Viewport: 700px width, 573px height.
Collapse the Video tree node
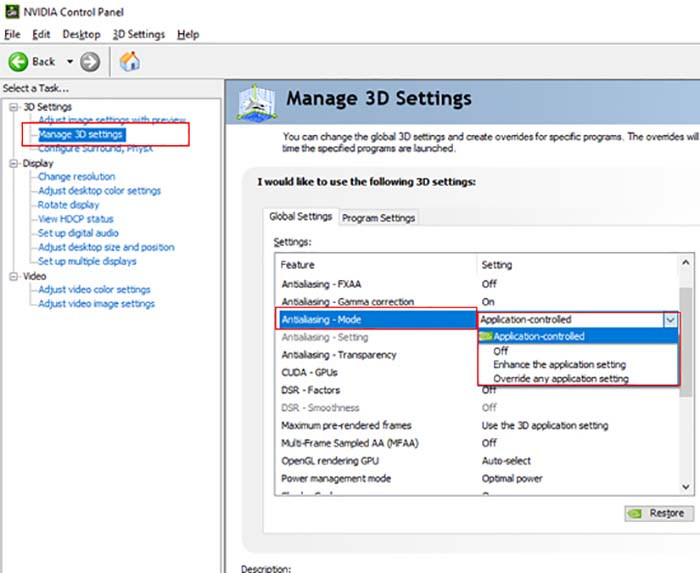tap(14, 277)
